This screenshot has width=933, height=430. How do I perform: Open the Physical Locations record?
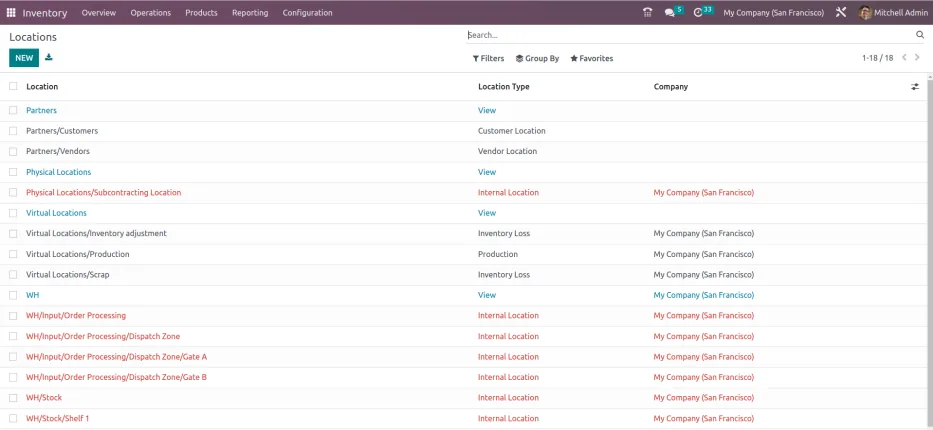[58, 172]
